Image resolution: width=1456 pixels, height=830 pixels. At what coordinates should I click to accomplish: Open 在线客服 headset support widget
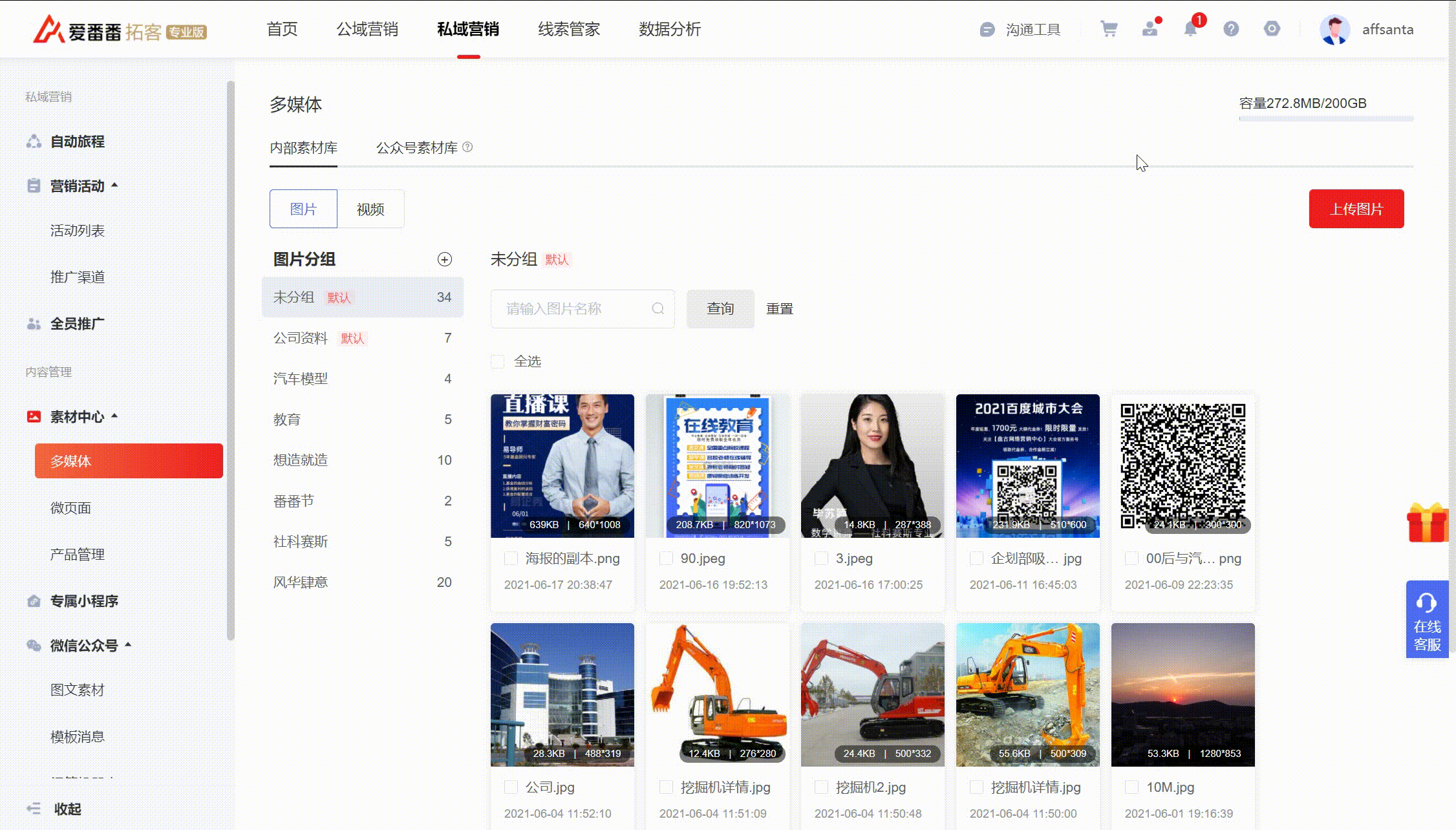(1428, 619)
